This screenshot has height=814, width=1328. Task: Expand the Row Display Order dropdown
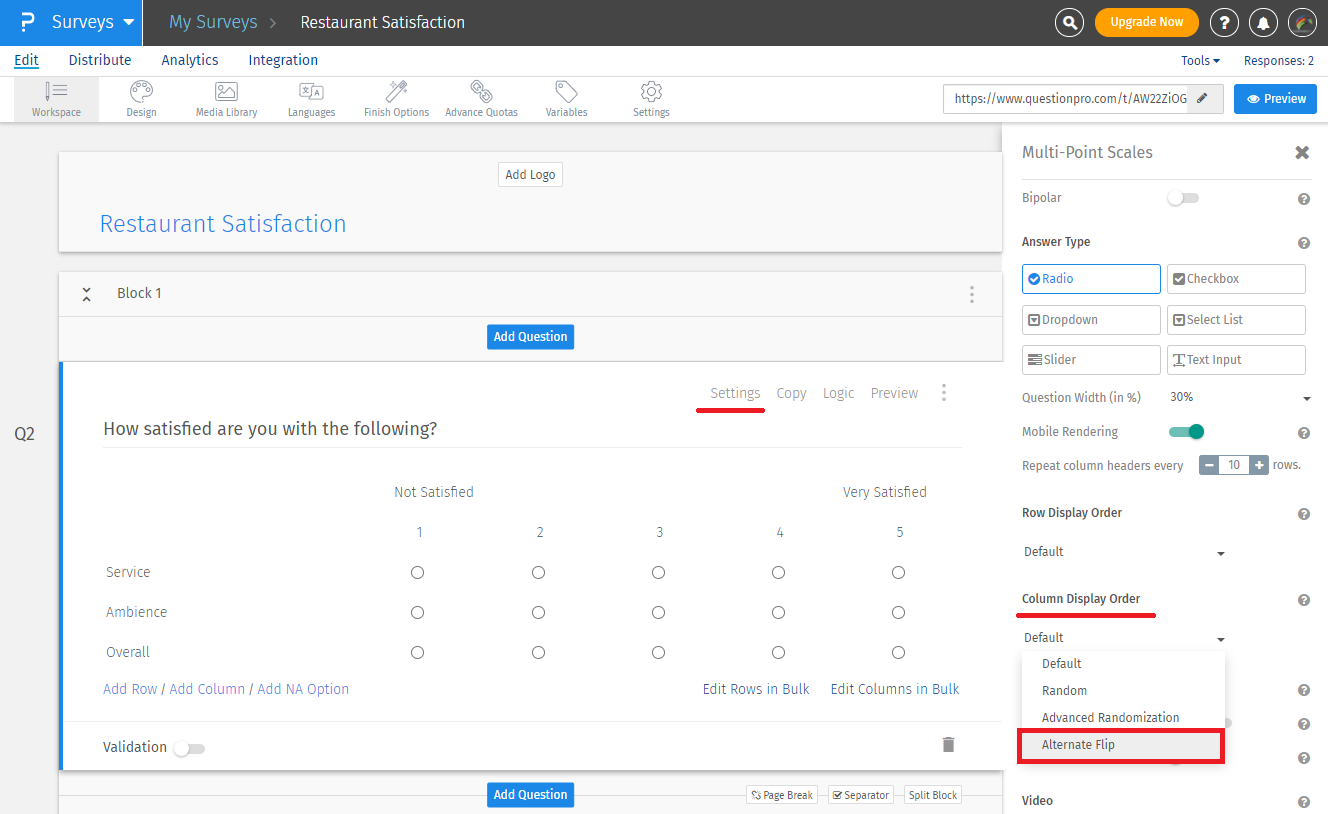point(1124,552)
